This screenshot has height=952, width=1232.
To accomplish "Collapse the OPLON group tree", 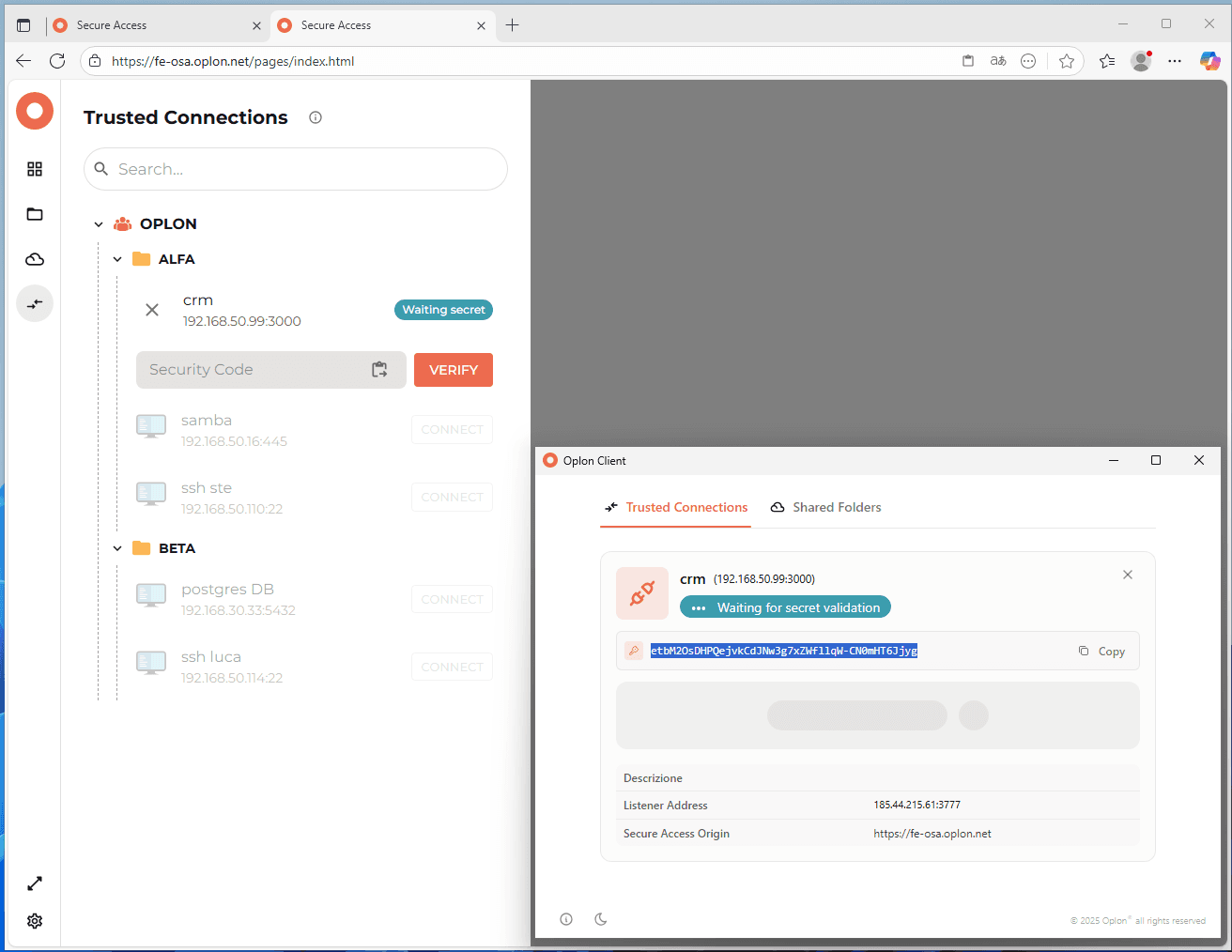I will pyautogui.click(x=99, y=224).
